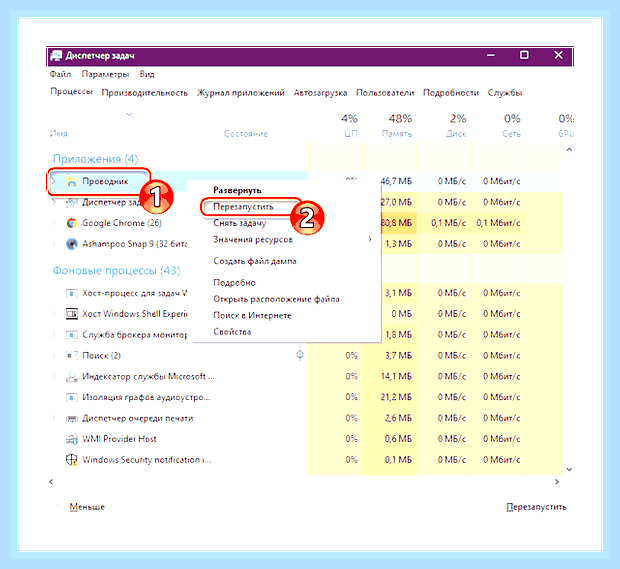The image size is (620, 569).
Task: Choose Подробно in context menu
Action: tap(234, 283)
